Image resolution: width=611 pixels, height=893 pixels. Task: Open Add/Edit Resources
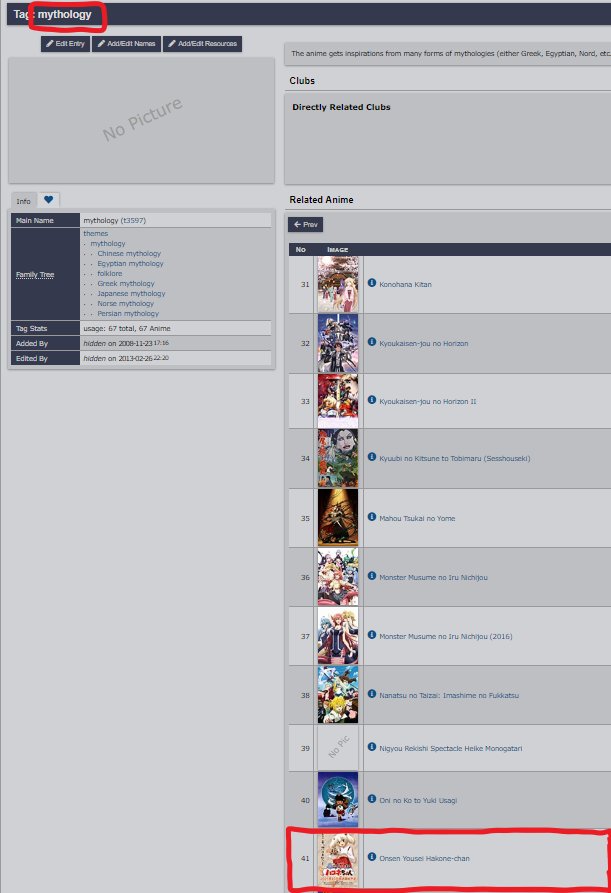click(202, 44)
